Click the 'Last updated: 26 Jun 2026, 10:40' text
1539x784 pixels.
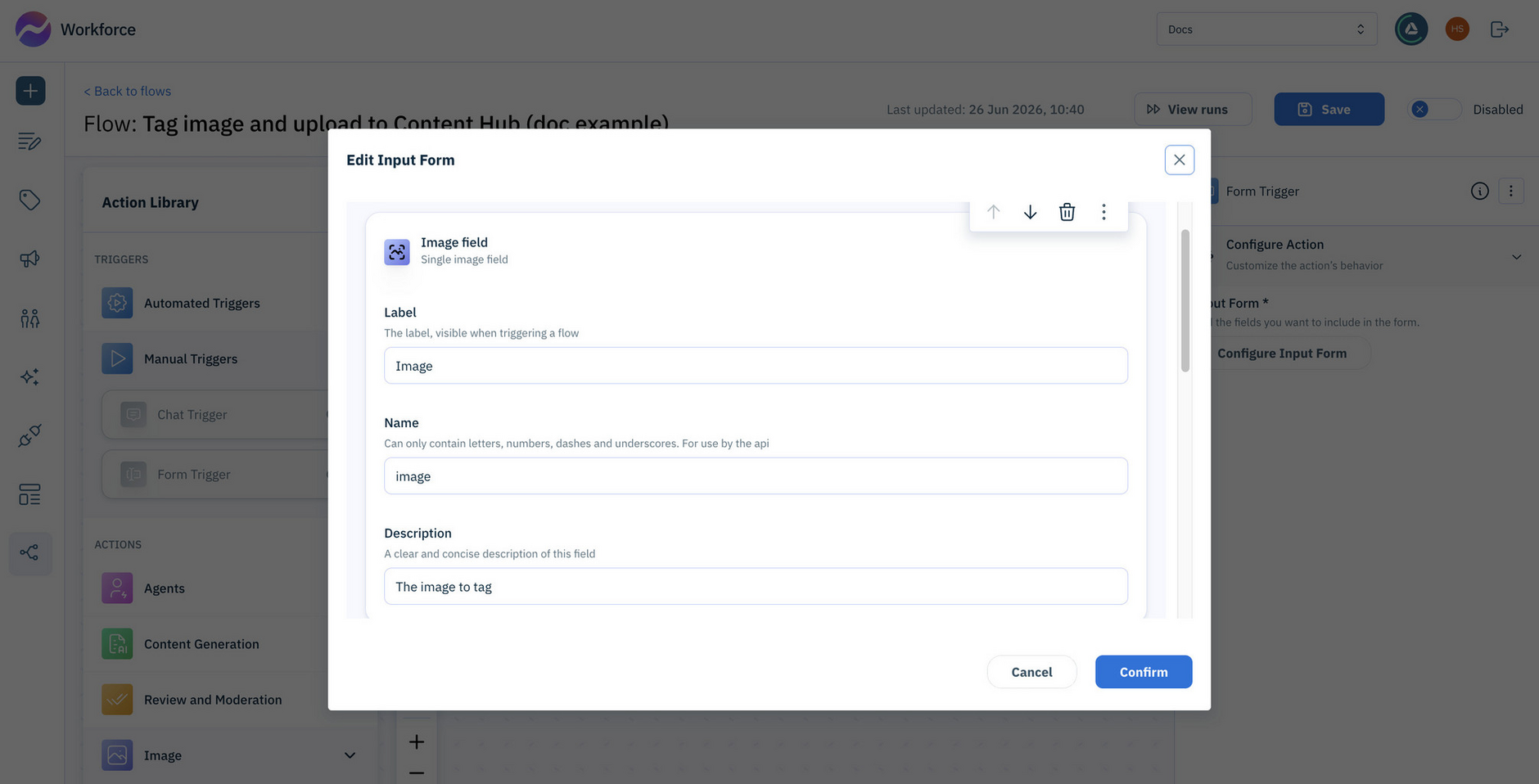pos(986,109)
